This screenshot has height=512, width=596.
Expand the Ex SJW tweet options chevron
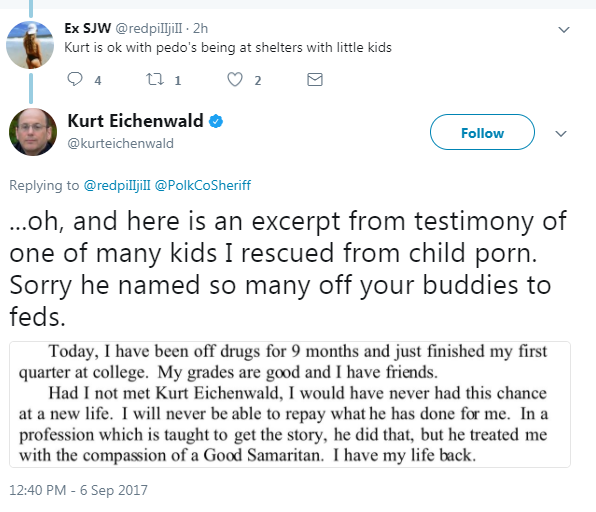(564, 30)
